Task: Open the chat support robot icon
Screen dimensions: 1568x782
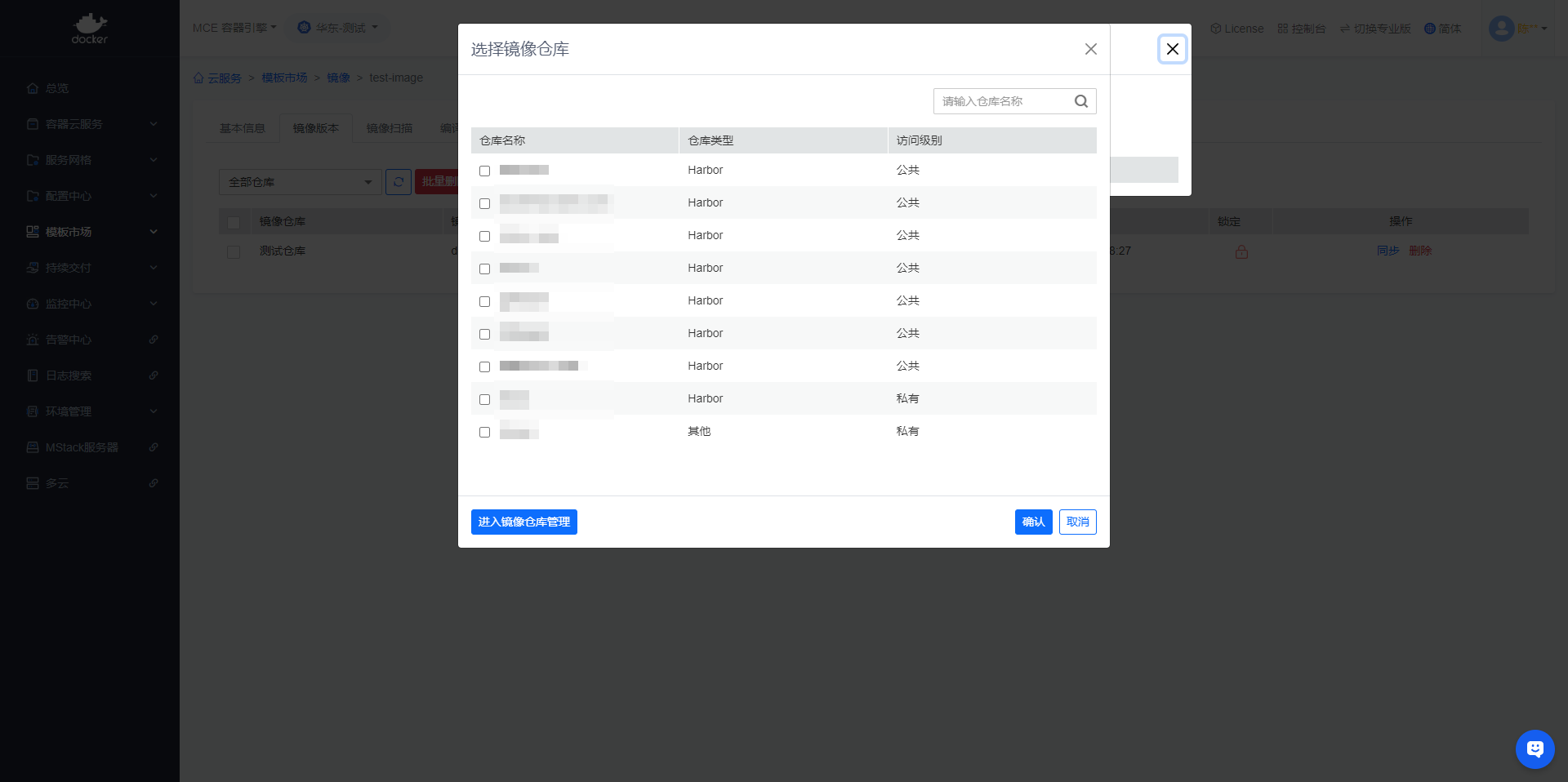Action: (x=1535, y=749)
